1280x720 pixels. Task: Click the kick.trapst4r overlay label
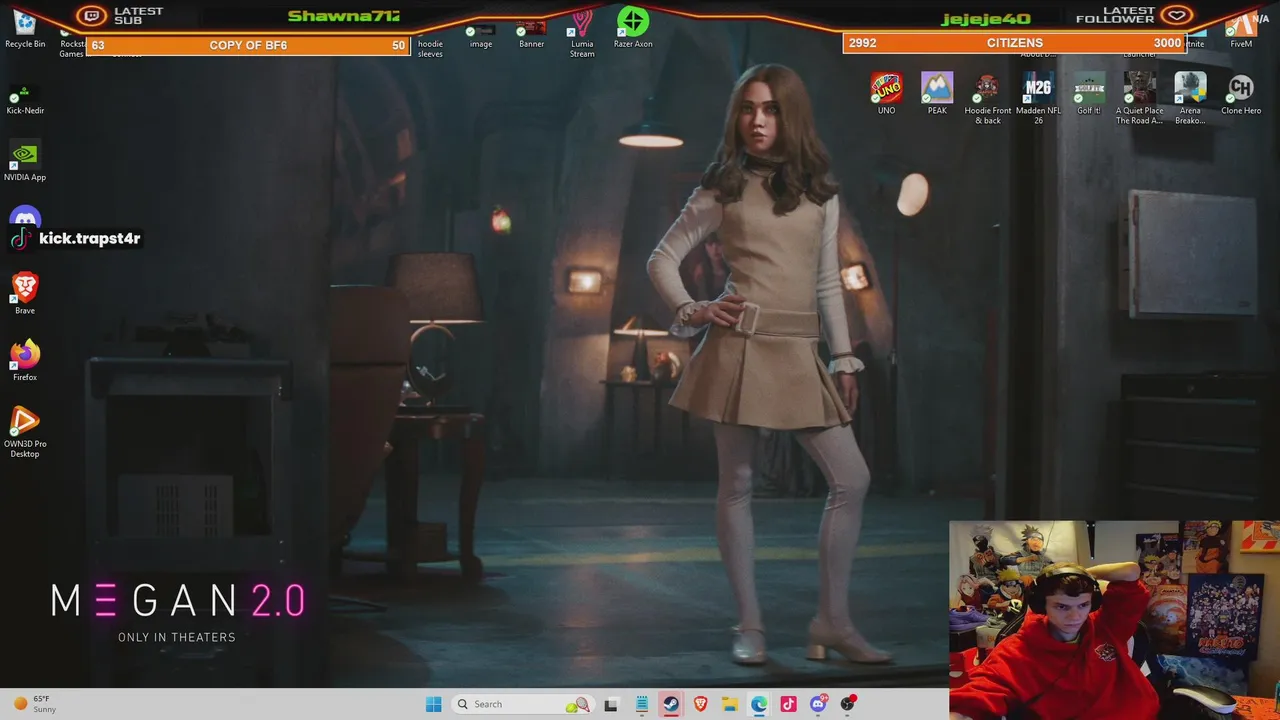pos(75,238)
